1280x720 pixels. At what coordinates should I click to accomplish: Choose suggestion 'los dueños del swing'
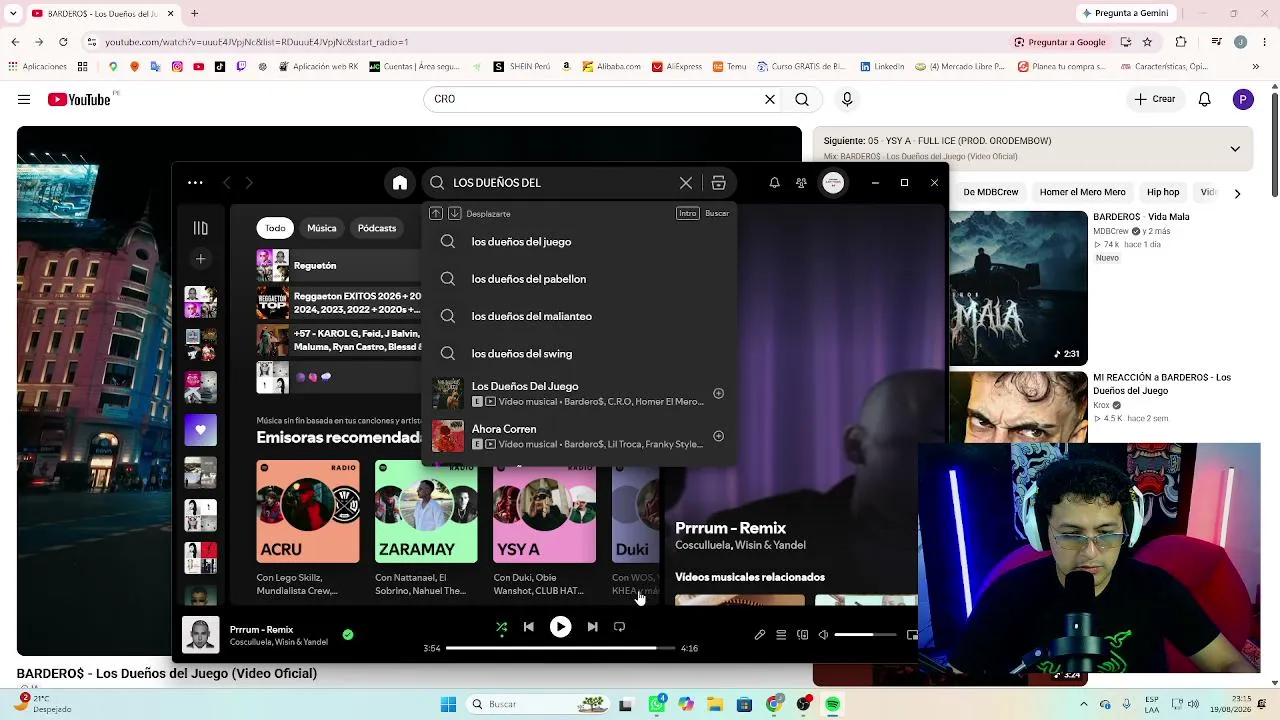579,354
